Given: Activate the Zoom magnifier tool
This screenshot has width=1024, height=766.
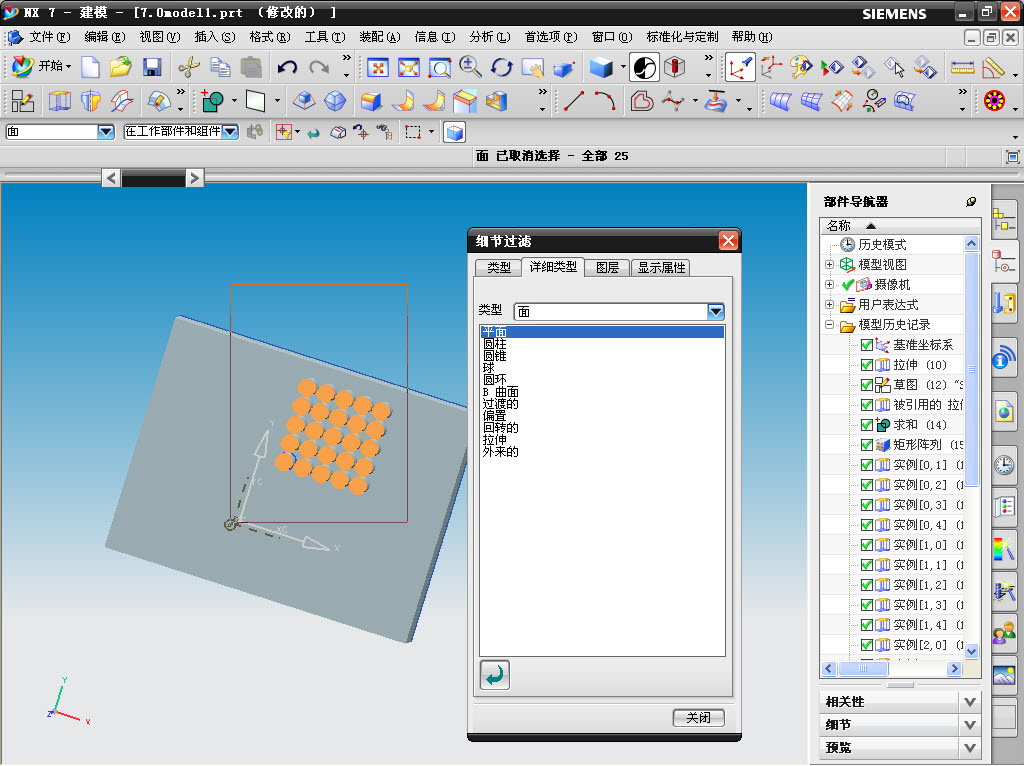Looking at the screenshot, I should [470, 67].
